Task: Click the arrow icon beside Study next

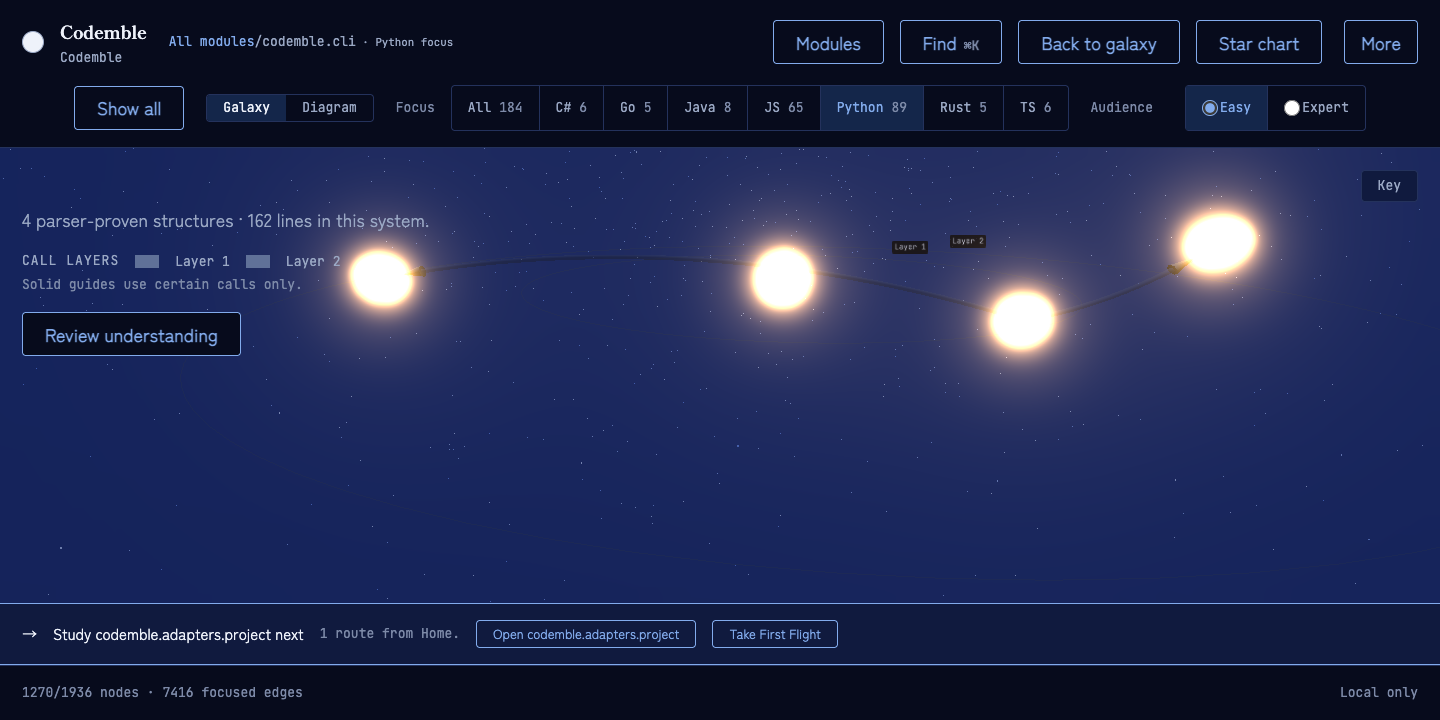Action: coord(30,634)
